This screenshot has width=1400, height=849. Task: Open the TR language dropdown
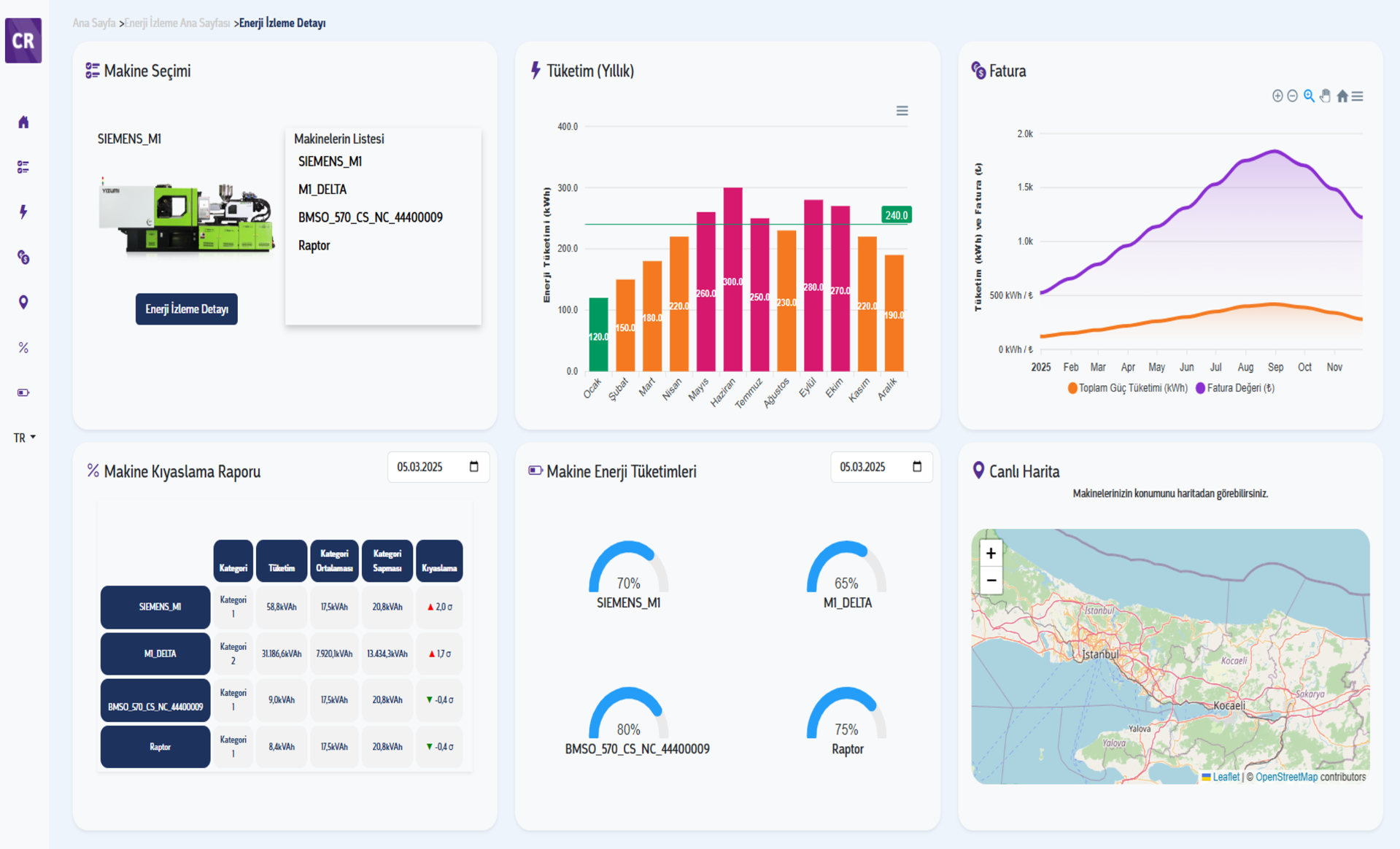click(x=24, y=438)
